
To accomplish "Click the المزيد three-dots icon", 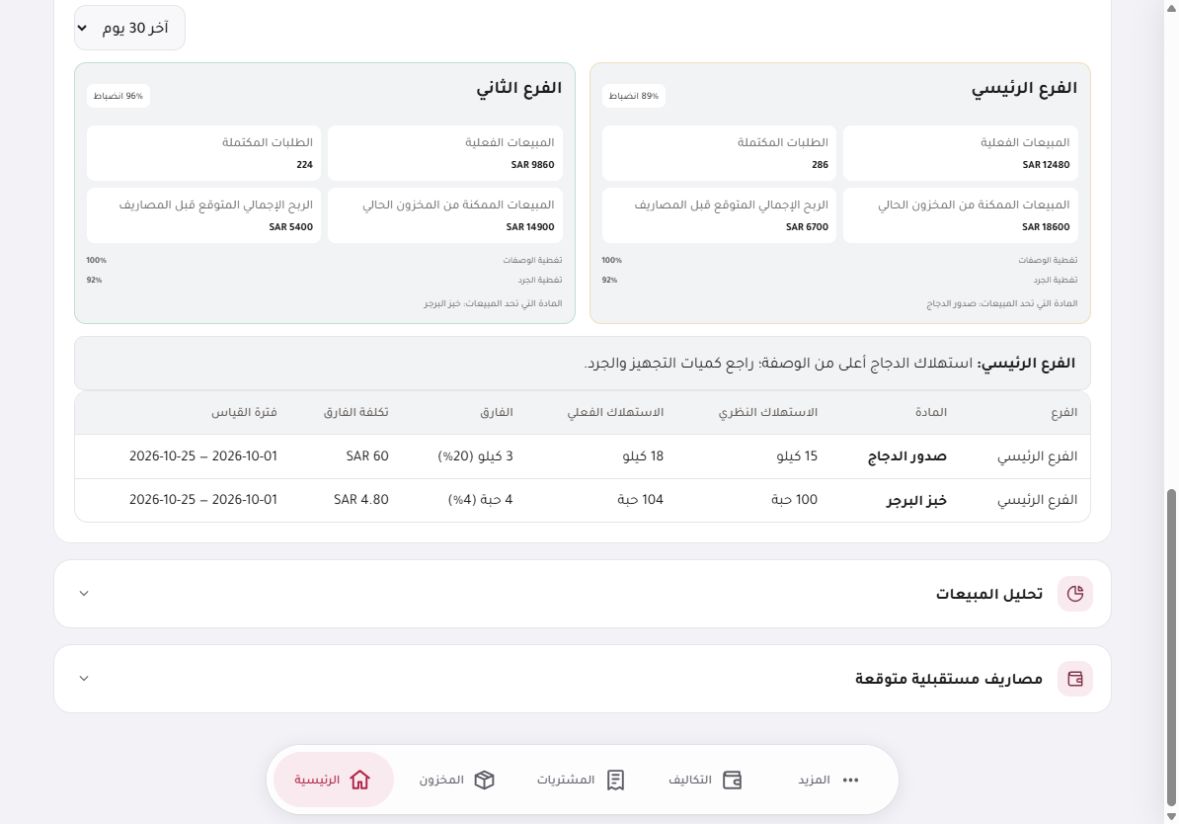I will [850, 780].
